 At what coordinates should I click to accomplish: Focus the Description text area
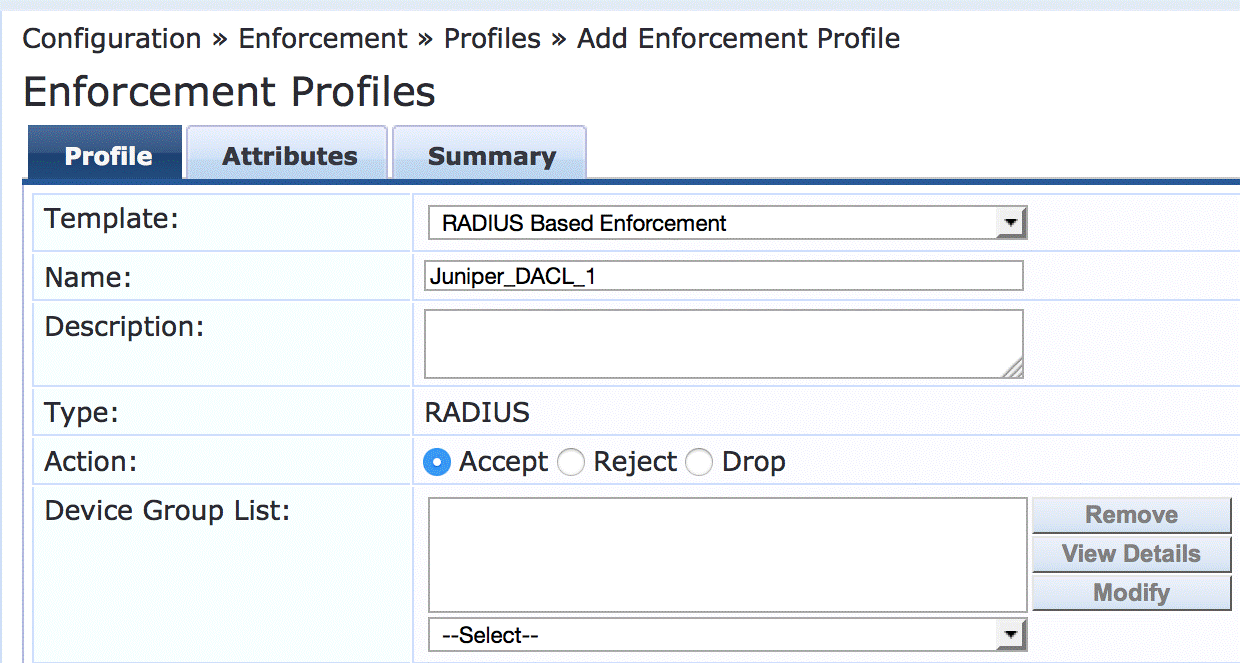click(723, 343)
